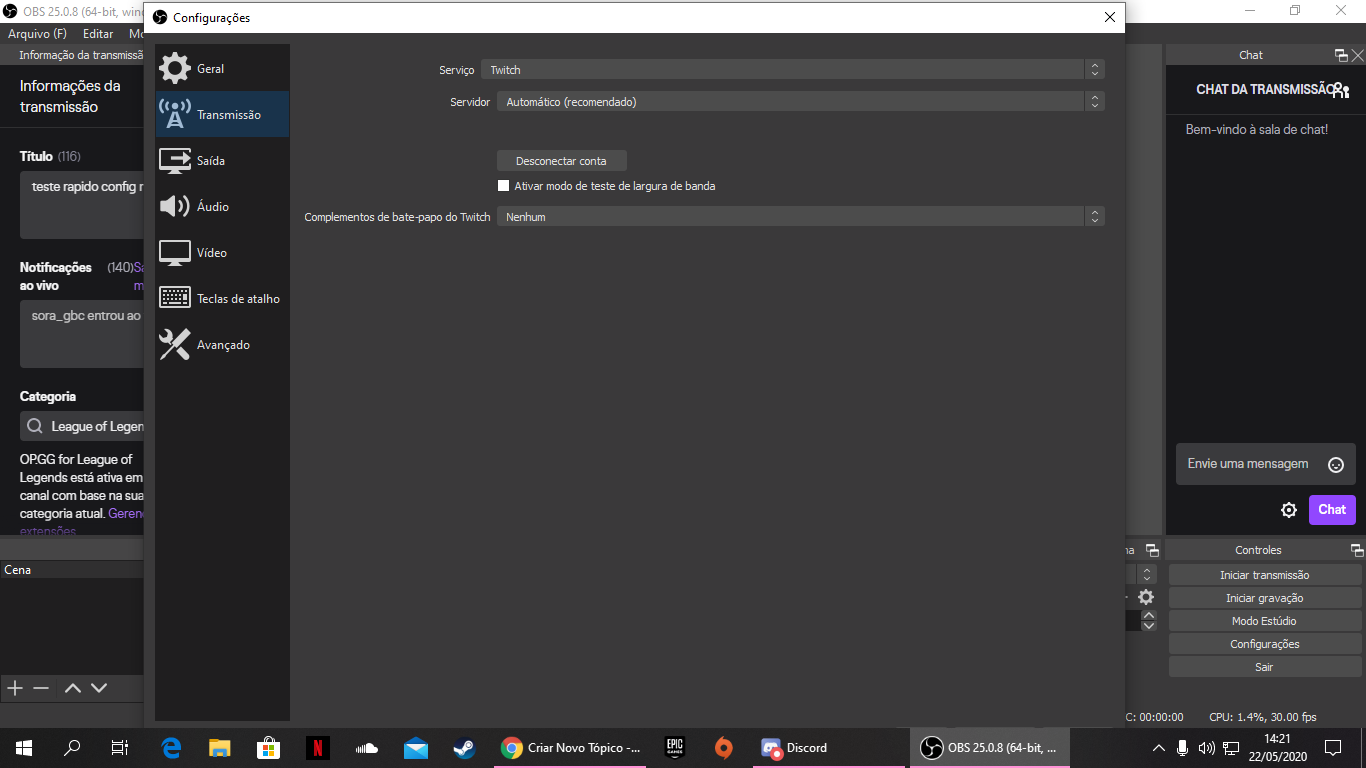The height and width of the screenshot is (768, 1366).
Task: Click the Título field with teste rapido
Action: click(x=82, y=205)
